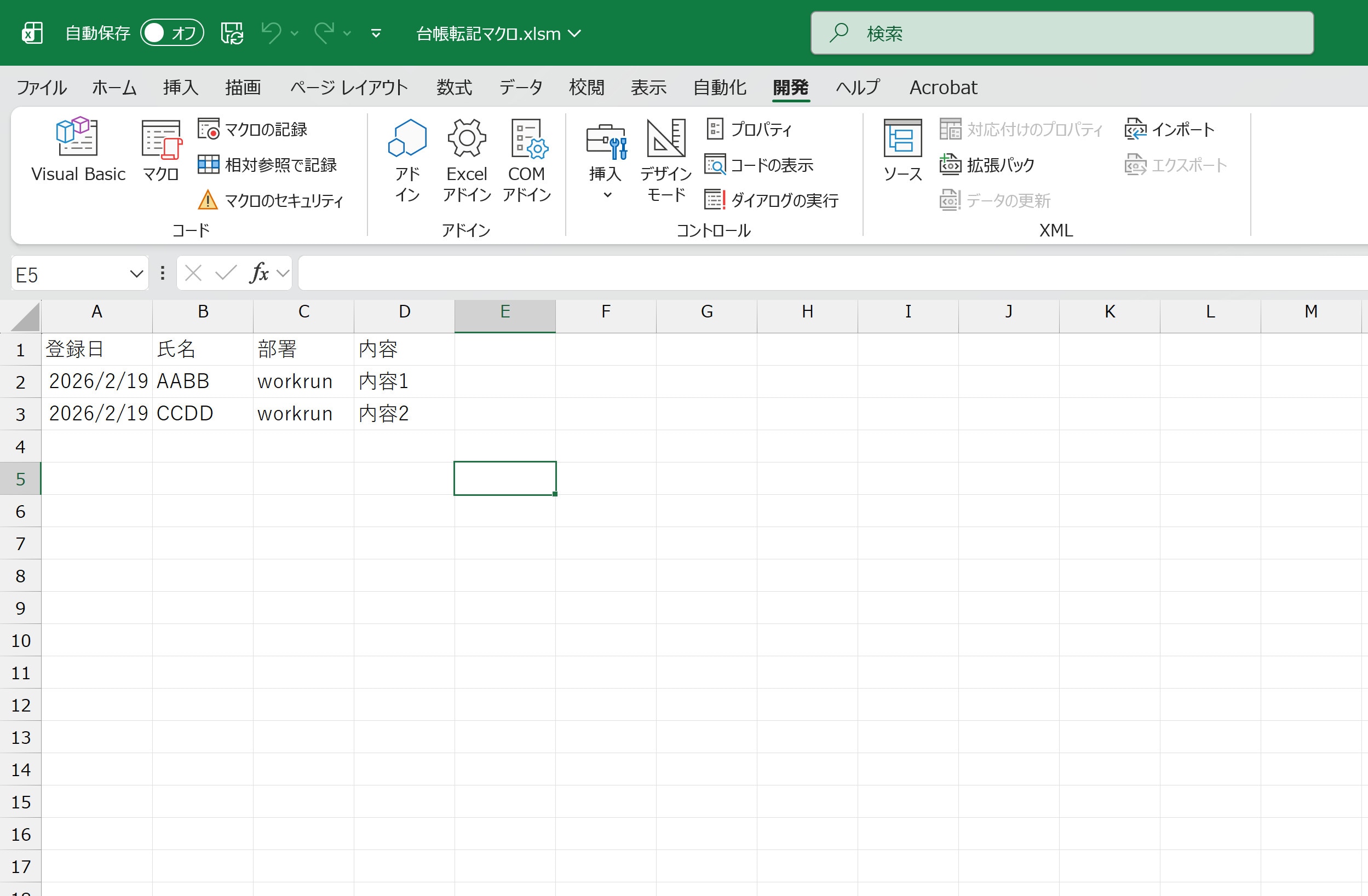
Task: Open the Excel アドイン dialog
Action: (466, 159)
